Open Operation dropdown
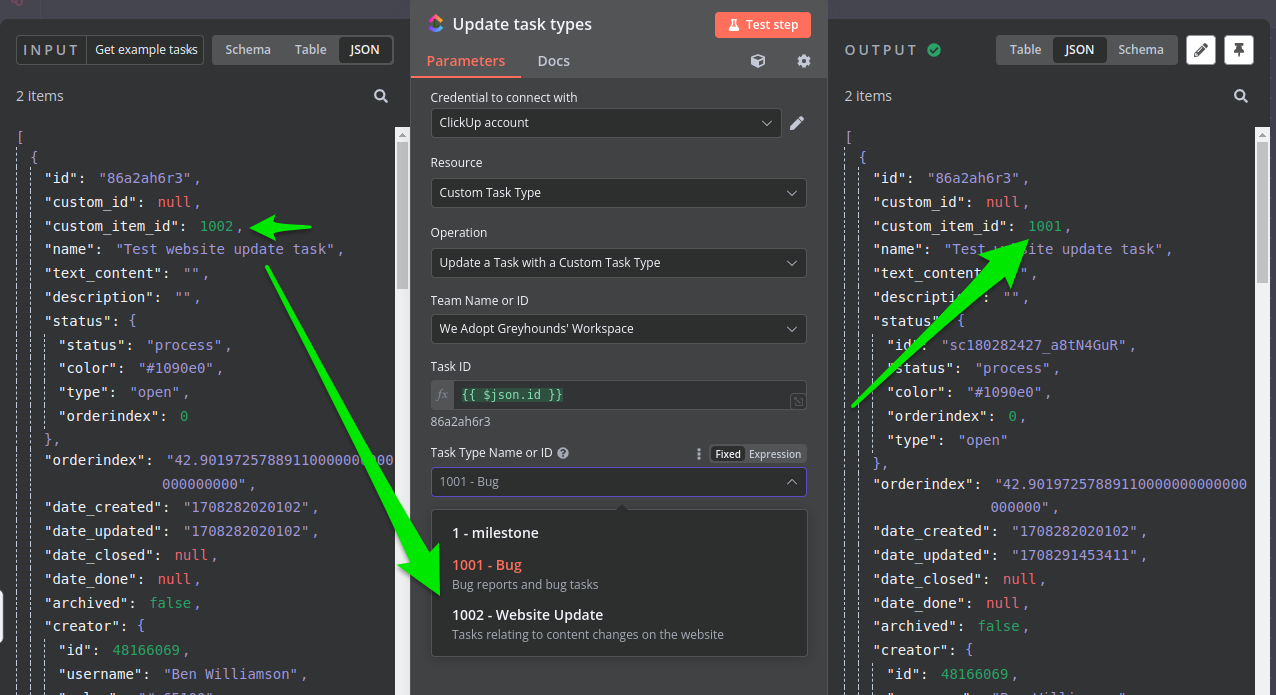This screenshot has height=695, width=1276. click(x=618, y=263)
